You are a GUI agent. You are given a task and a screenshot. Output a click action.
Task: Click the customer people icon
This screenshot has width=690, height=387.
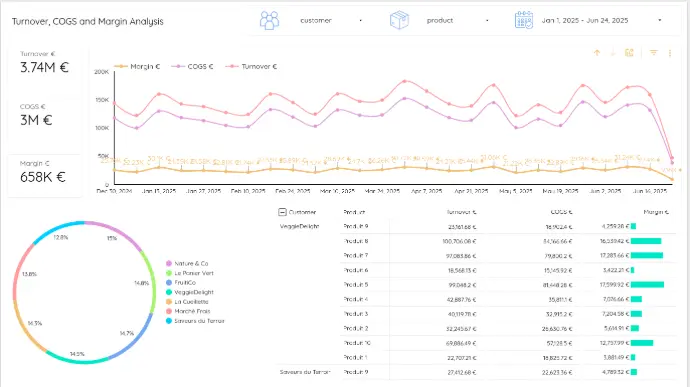(x=269, y=20)
